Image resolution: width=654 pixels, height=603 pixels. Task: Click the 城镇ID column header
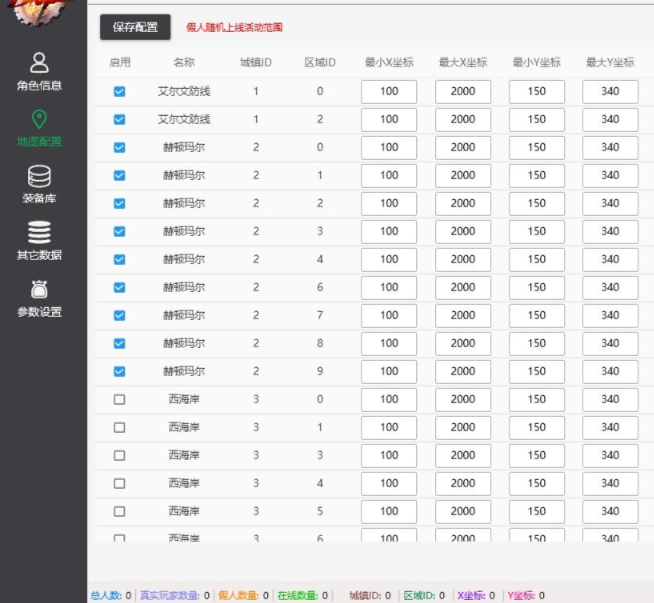[x=256, y=63]
